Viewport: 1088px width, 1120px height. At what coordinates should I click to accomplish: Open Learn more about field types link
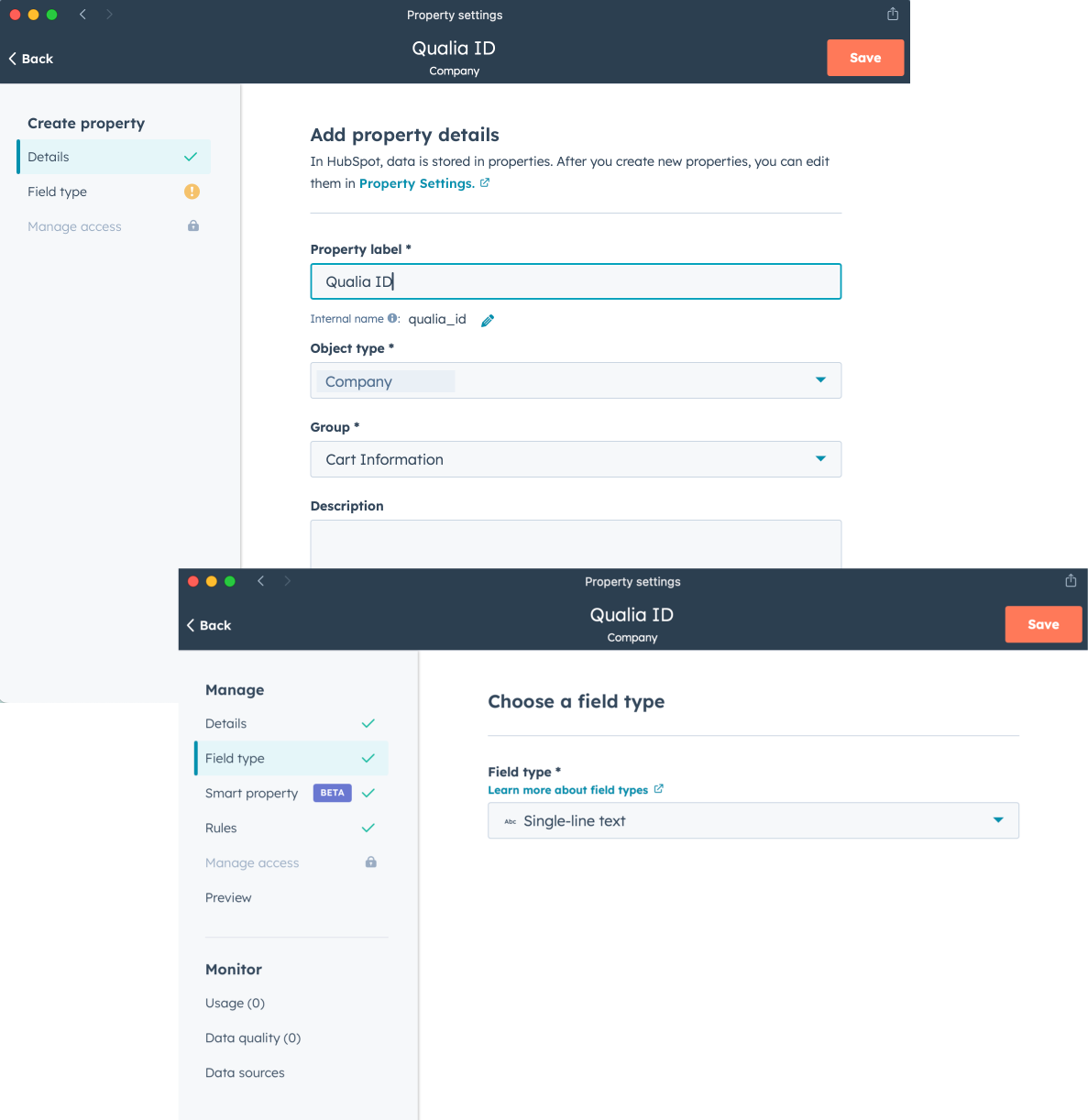(568, 790)
